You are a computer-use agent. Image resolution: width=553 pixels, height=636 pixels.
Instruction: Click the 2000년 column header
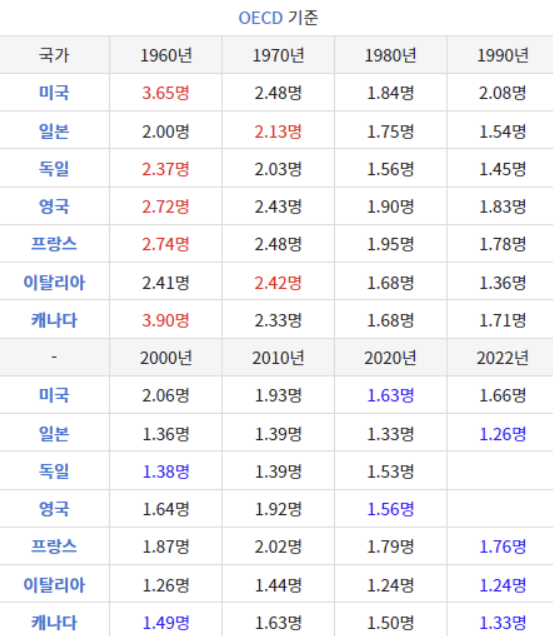pyautogui.click(x=166, y=358)
